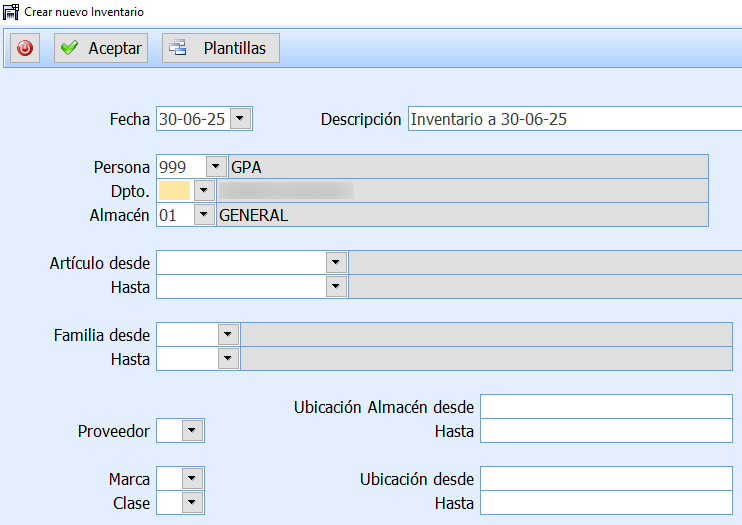742x525 pixels.
Task: Click the Ubicación Almacén desde field
Action: click(606, 407)
